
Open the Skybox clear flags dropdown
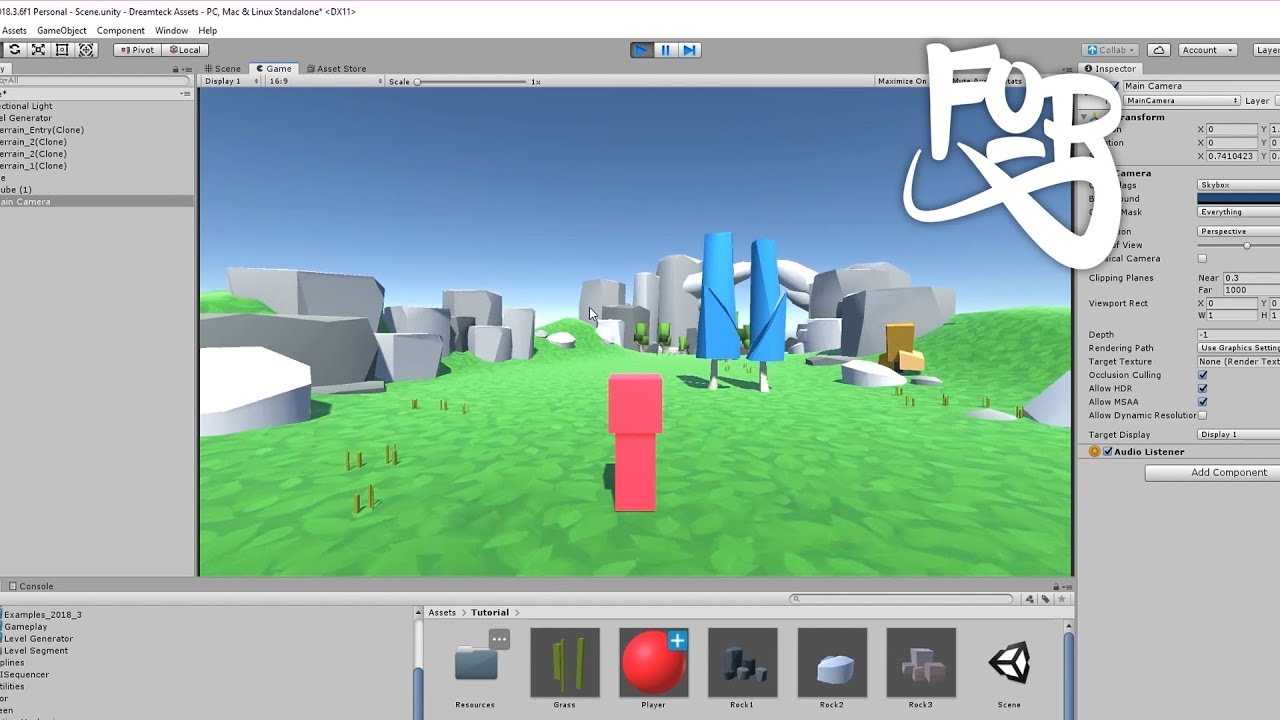click(x=1238, y=185)
